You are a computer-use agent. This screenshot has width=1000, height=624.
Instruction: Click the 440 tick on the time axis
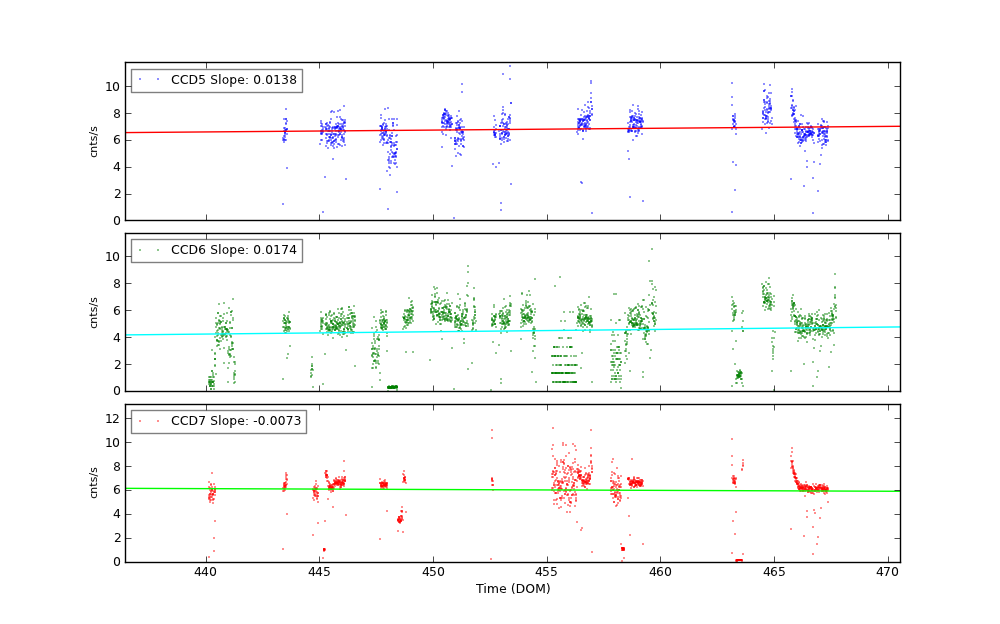tap(205, 572)
